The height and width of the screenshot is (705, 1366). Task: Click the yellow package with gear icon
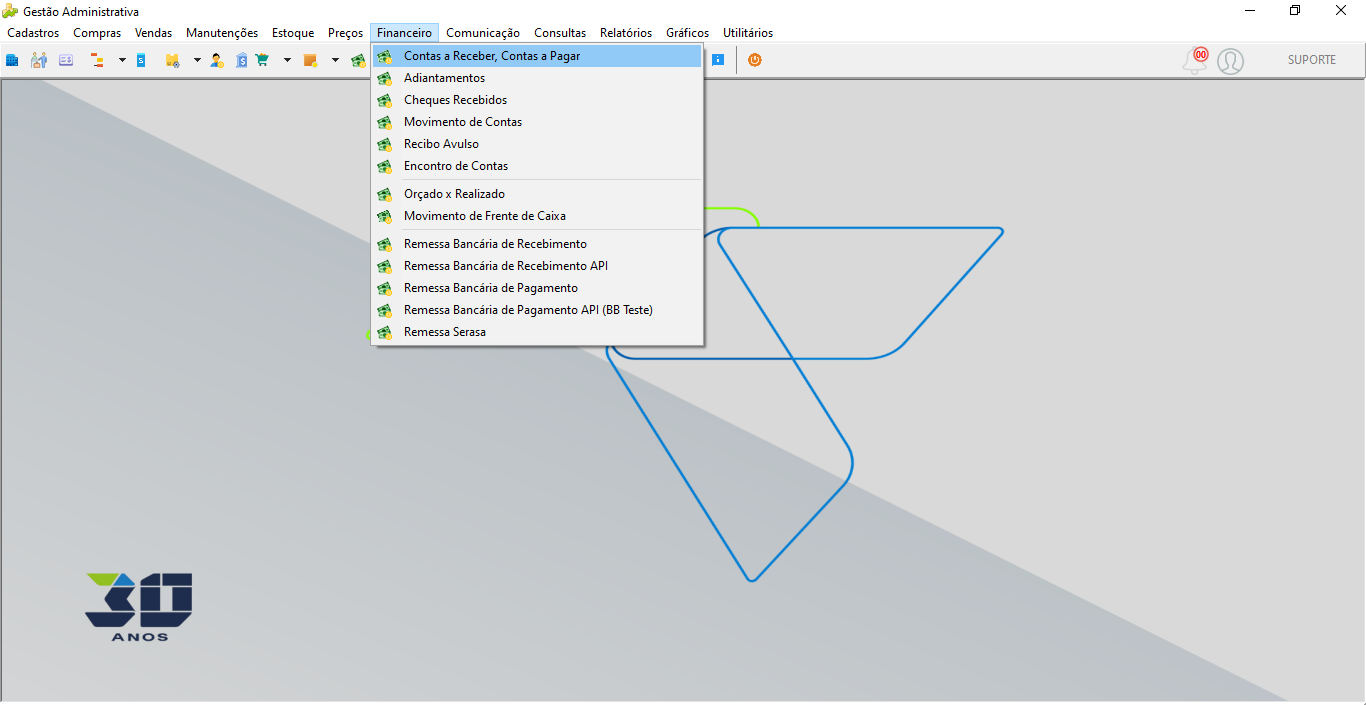[173, 60]
